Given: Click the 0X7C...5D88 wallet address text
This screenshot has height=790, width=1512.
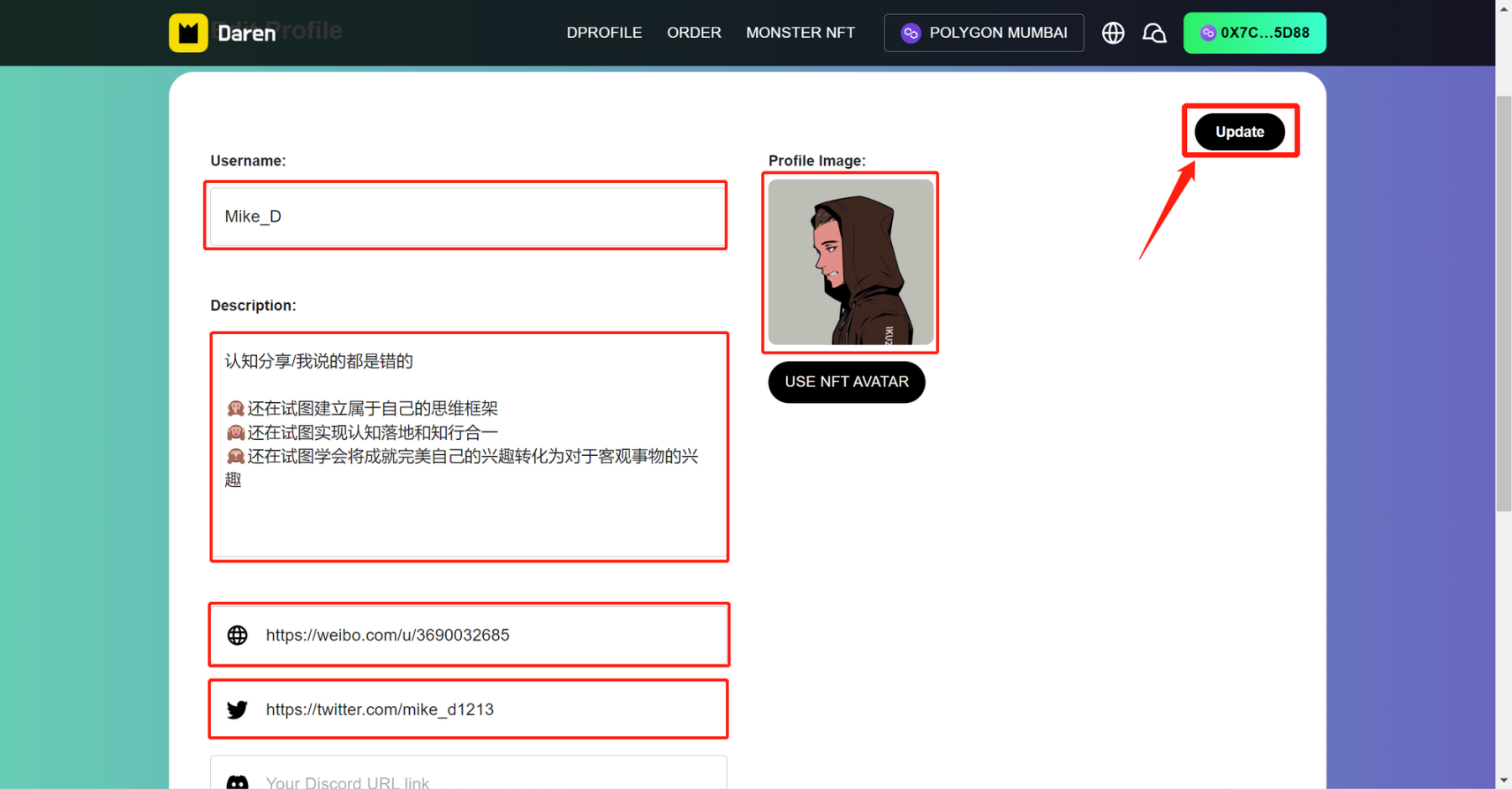Looking at the screenshot, I should point(1264,33).
